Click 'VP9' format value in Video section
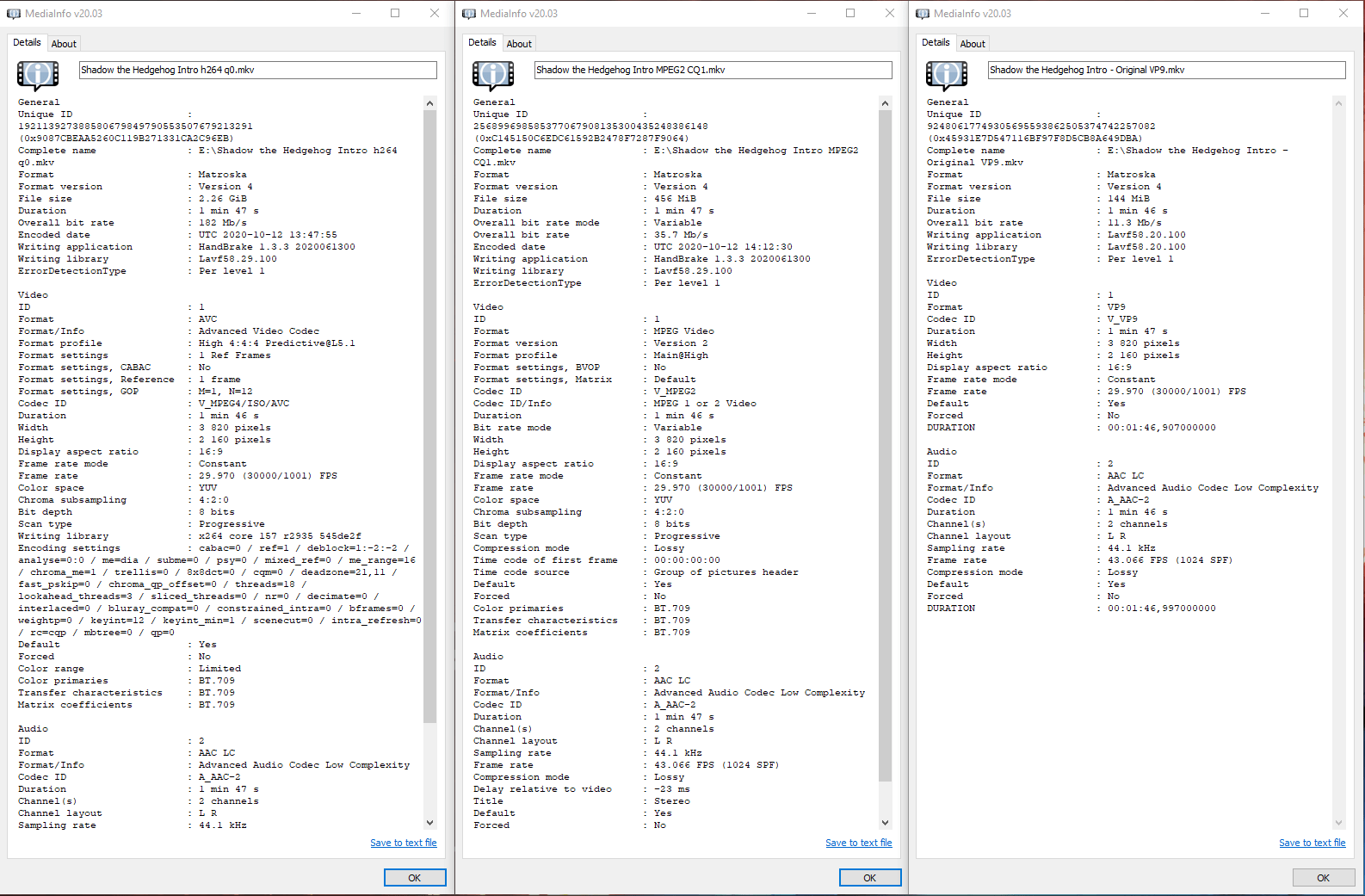Image resolution: width=1365 pixels, height=896 pixels. tap(1116, 307)
